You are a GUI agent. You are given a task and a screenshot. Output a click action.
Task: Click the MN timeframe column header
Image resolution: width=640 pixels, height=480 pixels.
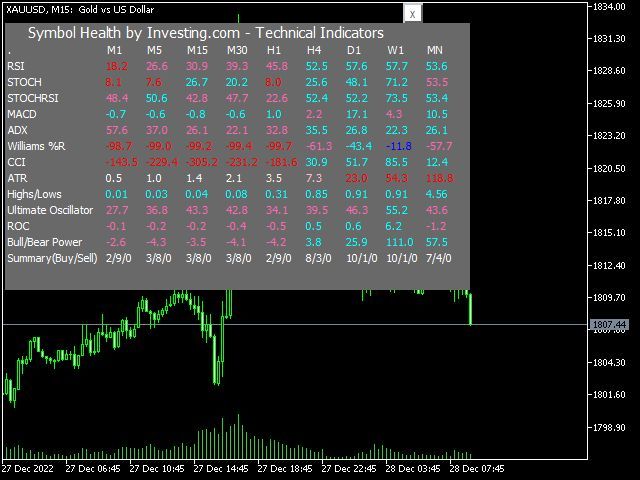click(435, 50)
